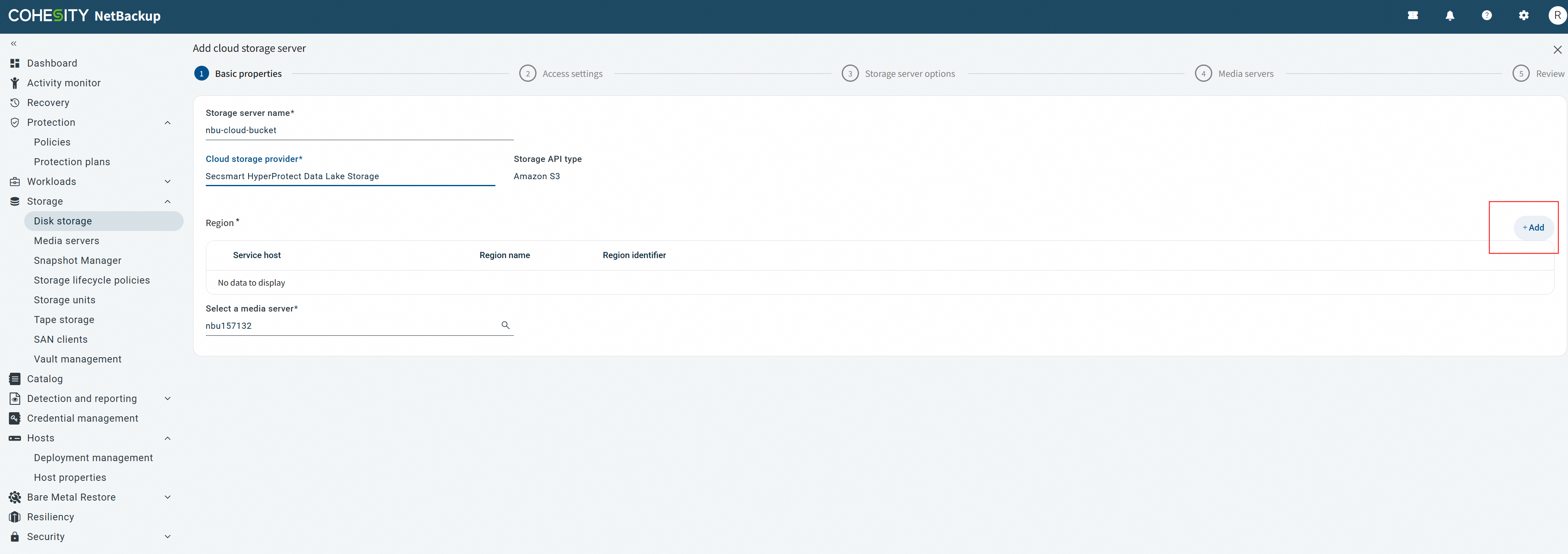Click the Cohesity NetBackup logo
Image resolution: width=1568 pixels, height=554 pixels.
(x=85, y=16)
